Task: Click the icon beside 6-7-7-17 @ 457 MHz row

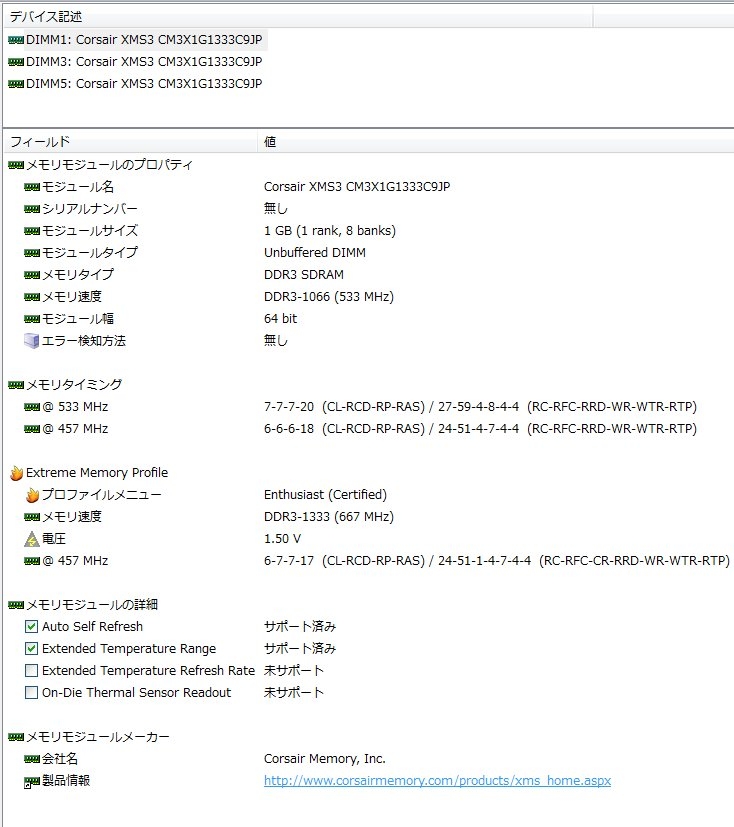Action: coord(32,561)
